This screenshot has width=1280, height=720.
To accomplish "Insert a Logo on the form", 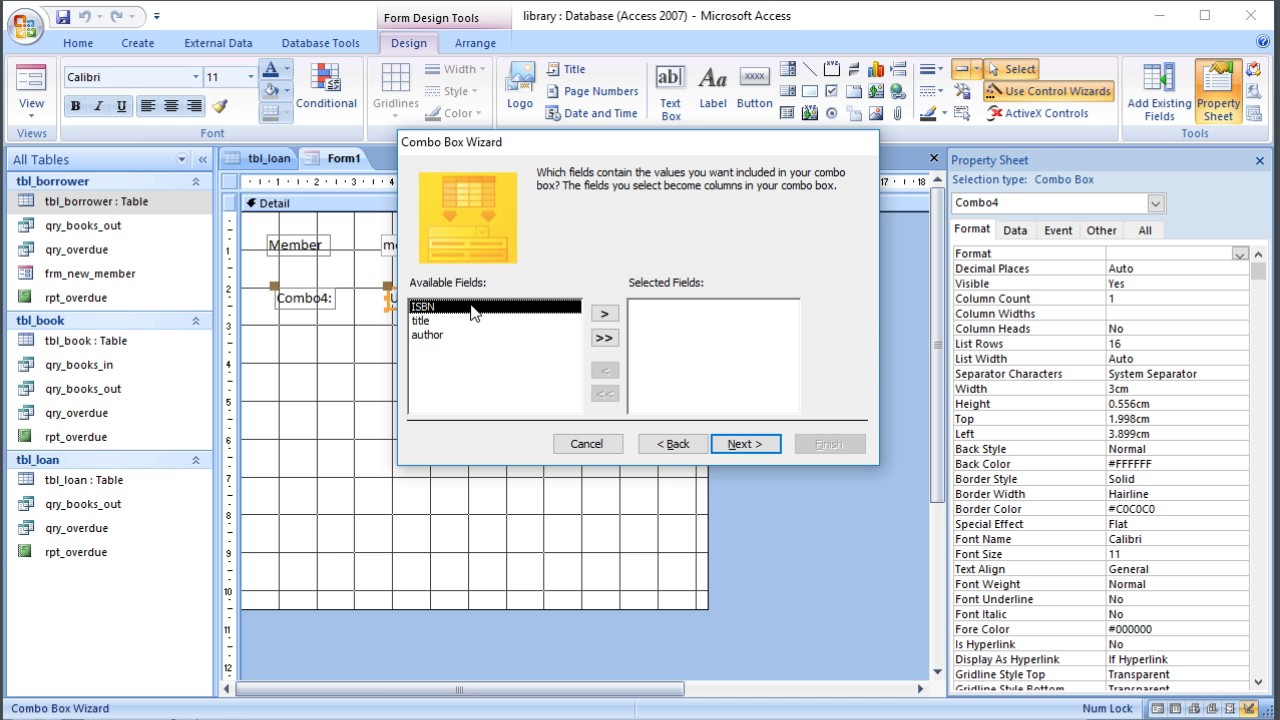I will click(520, 87).
